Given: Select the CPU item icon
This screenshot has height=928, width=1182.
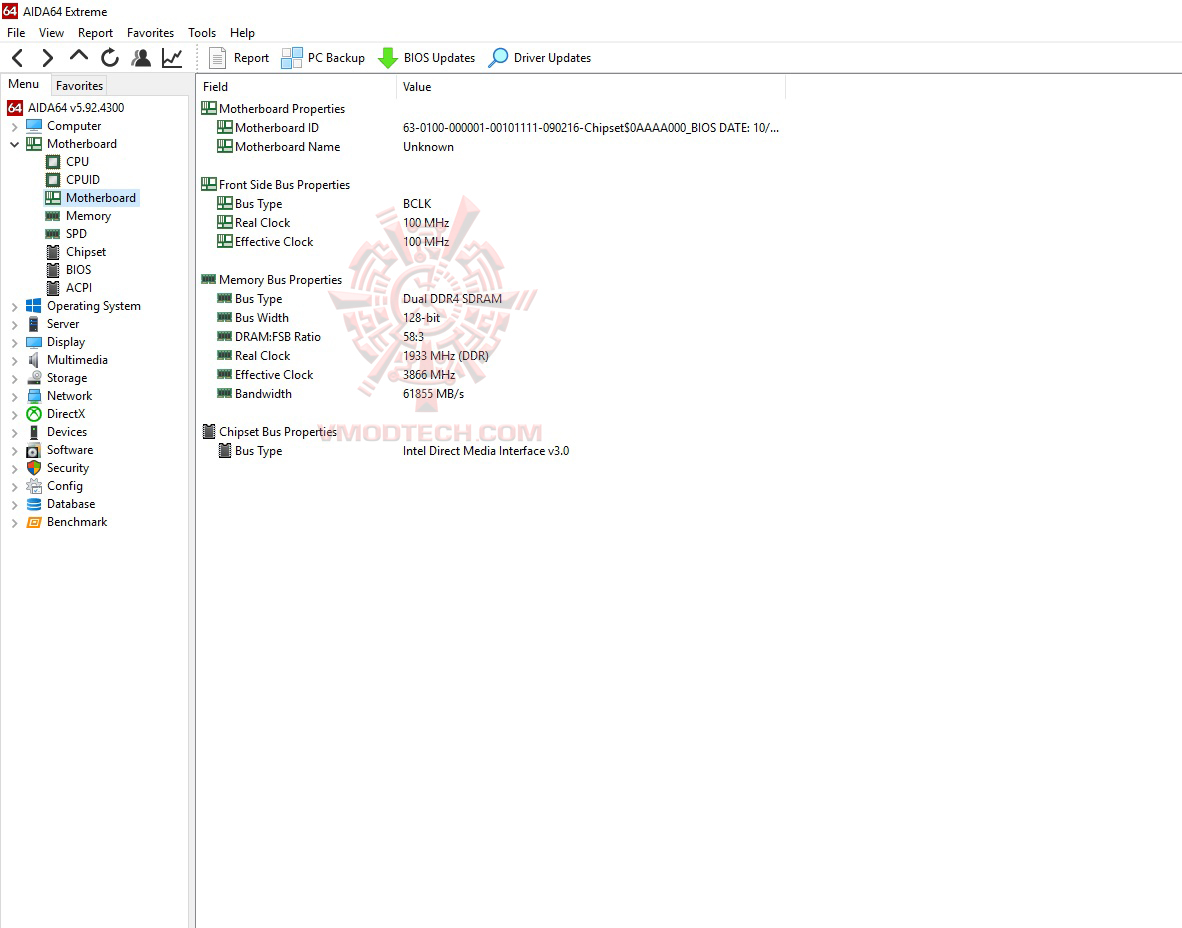Looking at the screenshot, I should [53, 162].
